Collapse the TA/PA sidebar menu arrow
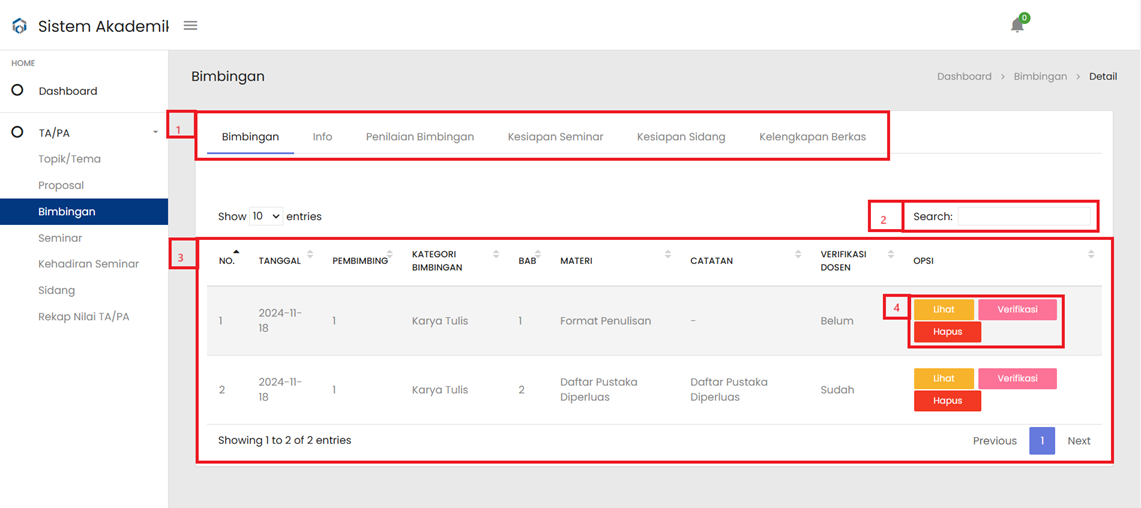 (155, 132)
